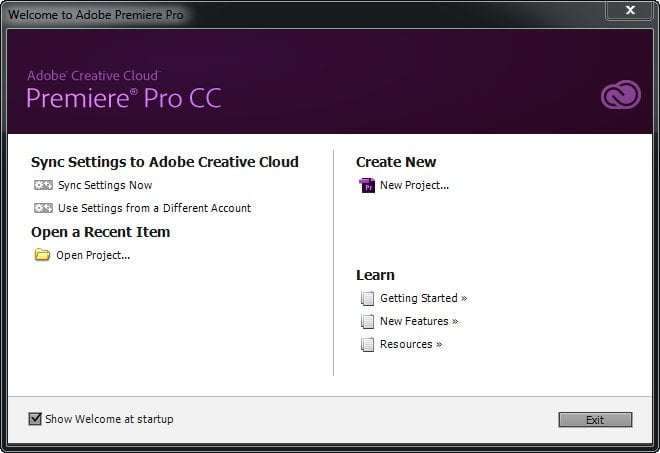Open the Open Project... link
The width and height of the screenshot is (660, 453).
(x=93, y=255)
